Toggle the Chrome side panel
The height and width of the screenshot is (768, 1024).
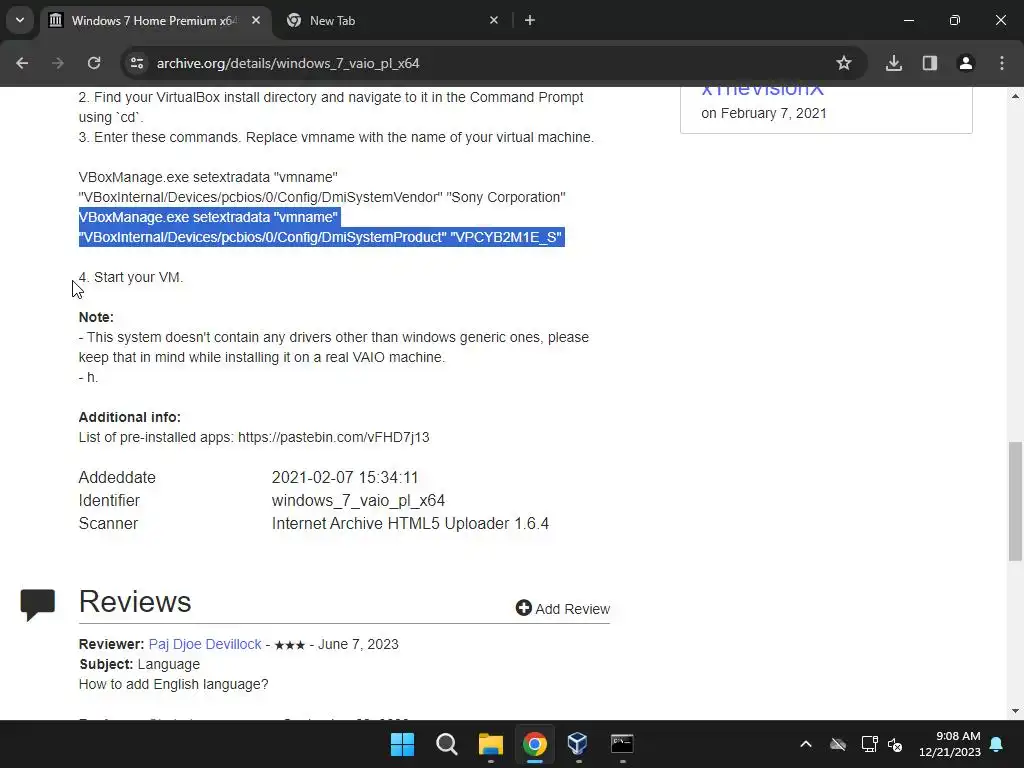930,63
